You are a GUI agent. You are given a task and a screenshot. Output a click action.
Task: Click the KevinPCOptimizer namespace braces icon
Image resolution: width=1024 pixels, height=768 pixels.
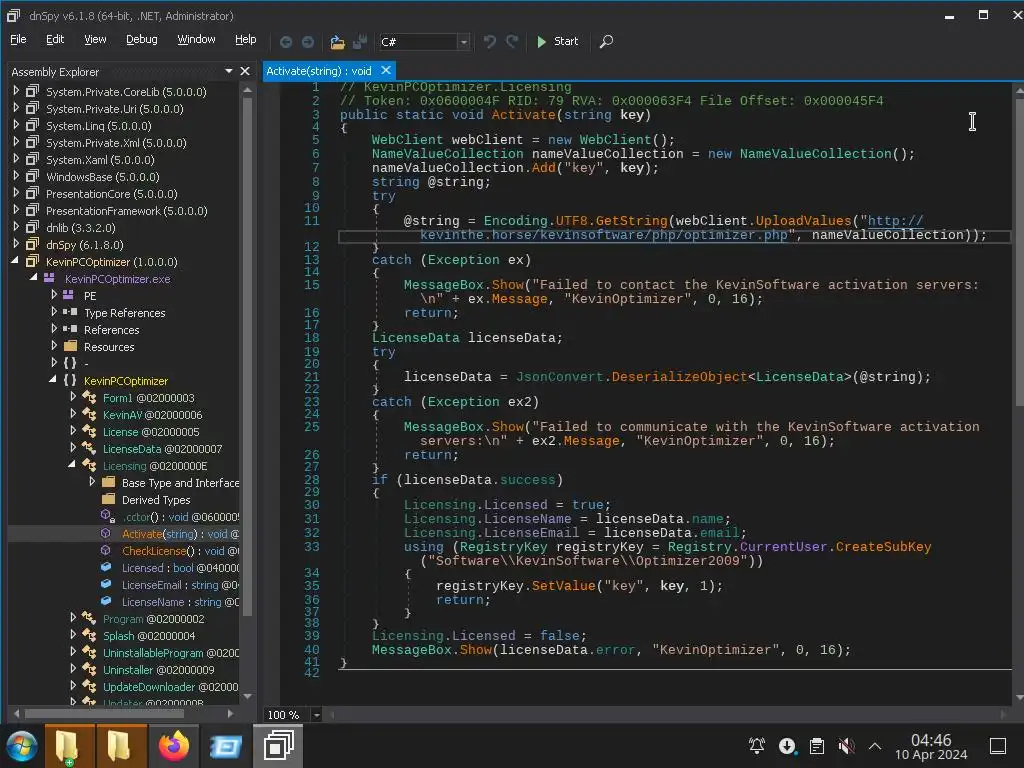point(70,380)
